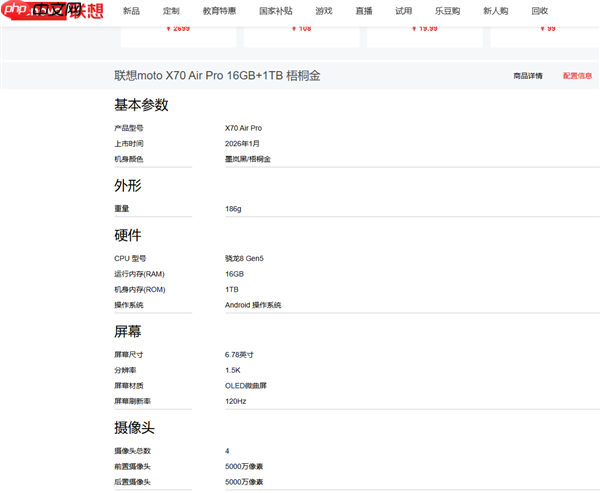Click the 摄像头 section heading

tap(134, 428)
